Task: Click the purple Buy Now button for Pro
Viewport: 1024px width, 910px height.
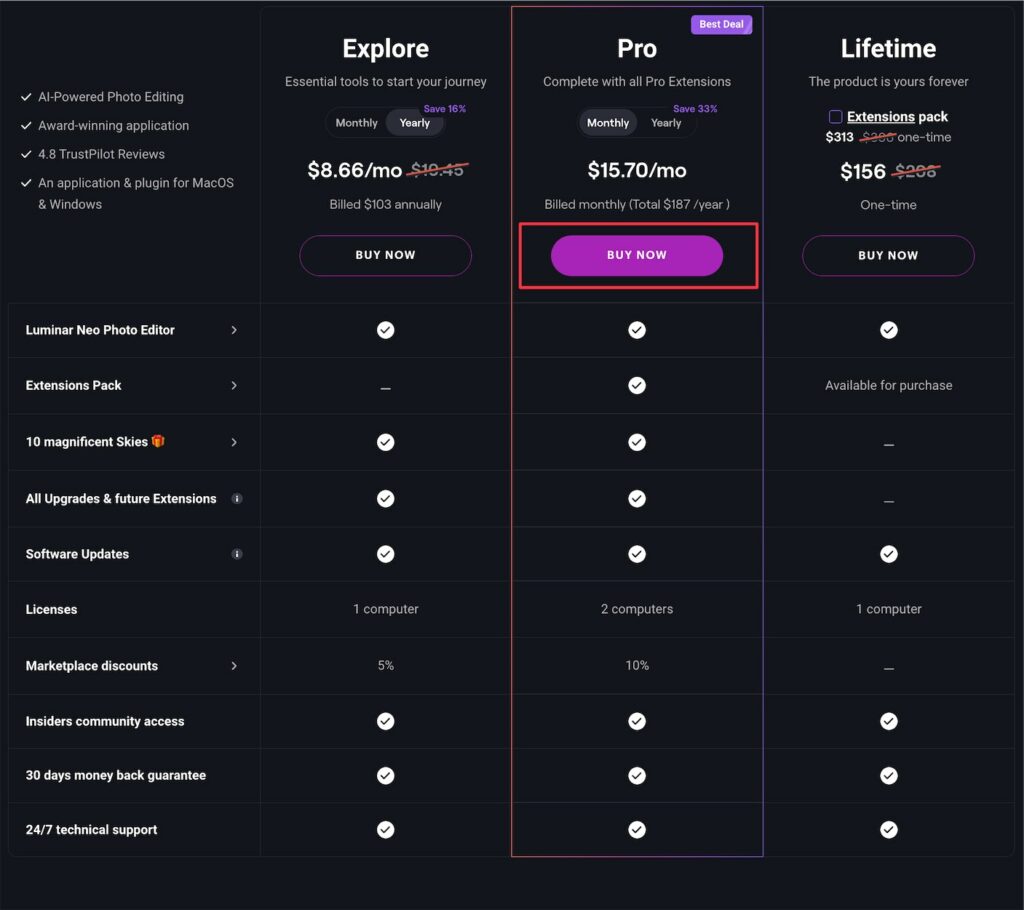Action: (637, 255)
